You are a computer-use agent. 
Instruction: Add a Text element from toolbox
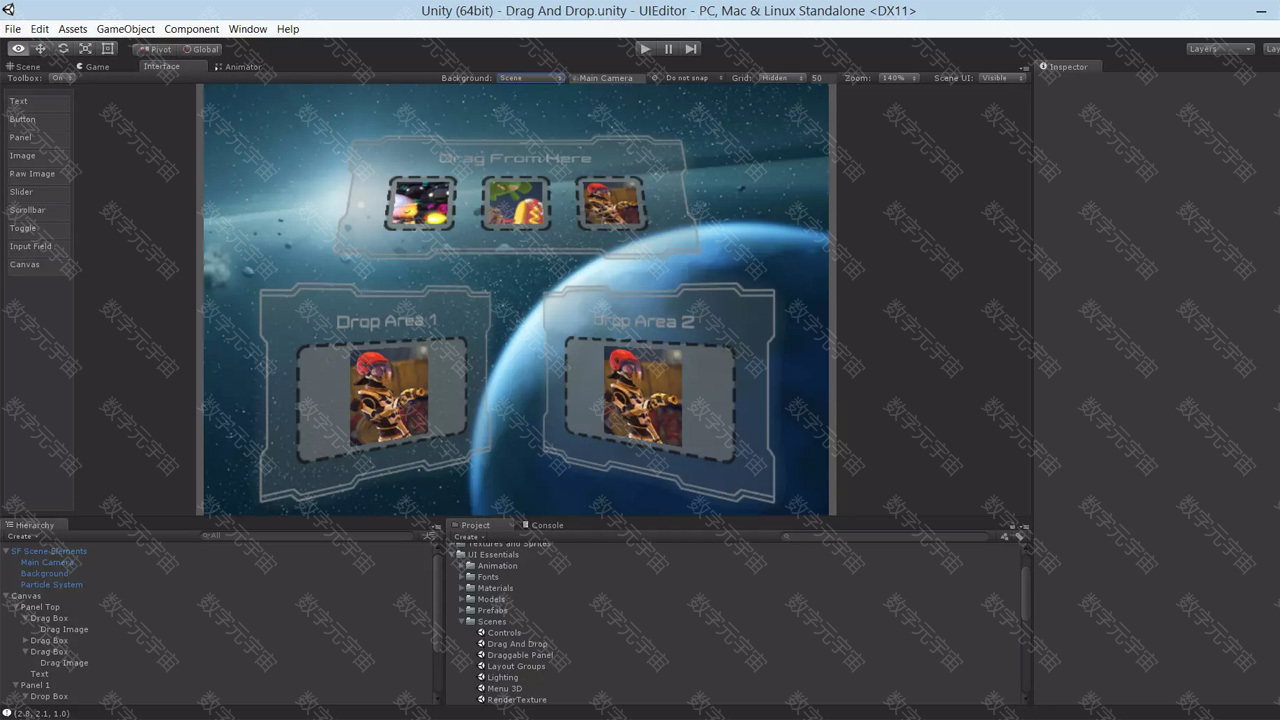click(x=39, y=101)
